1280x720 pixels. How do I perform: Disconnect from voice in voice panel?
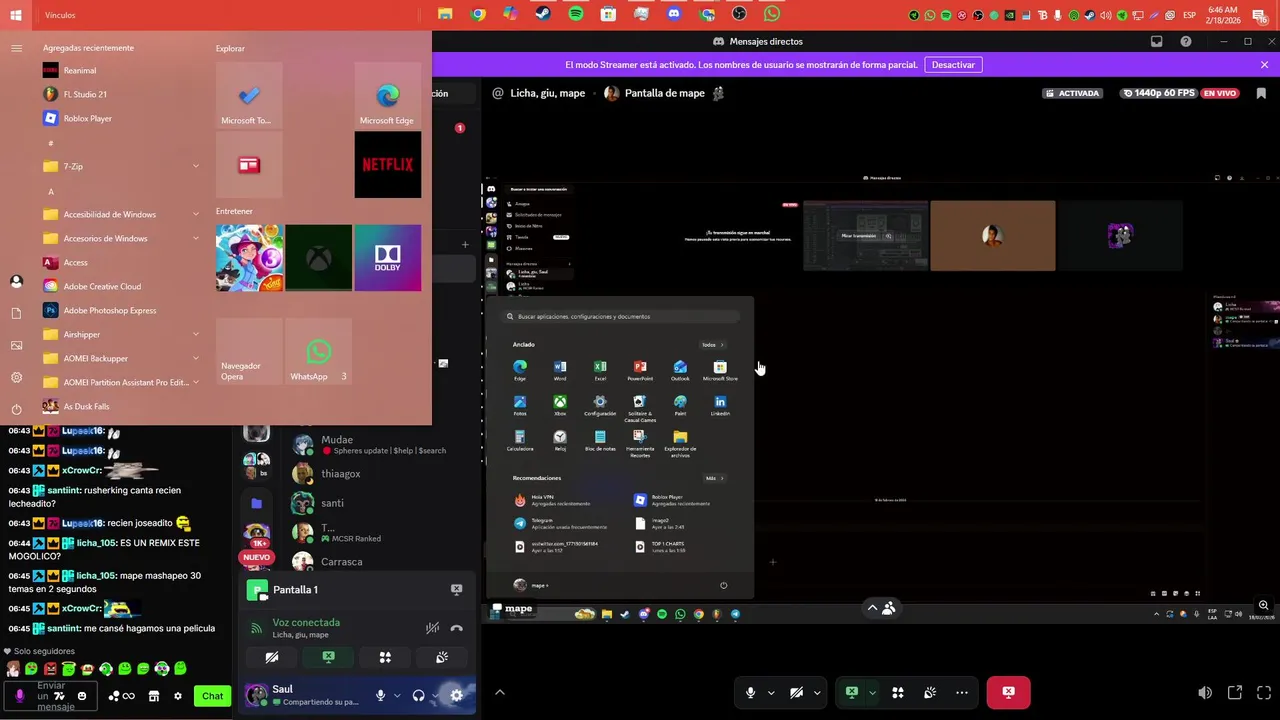click(x=457, y=629)
